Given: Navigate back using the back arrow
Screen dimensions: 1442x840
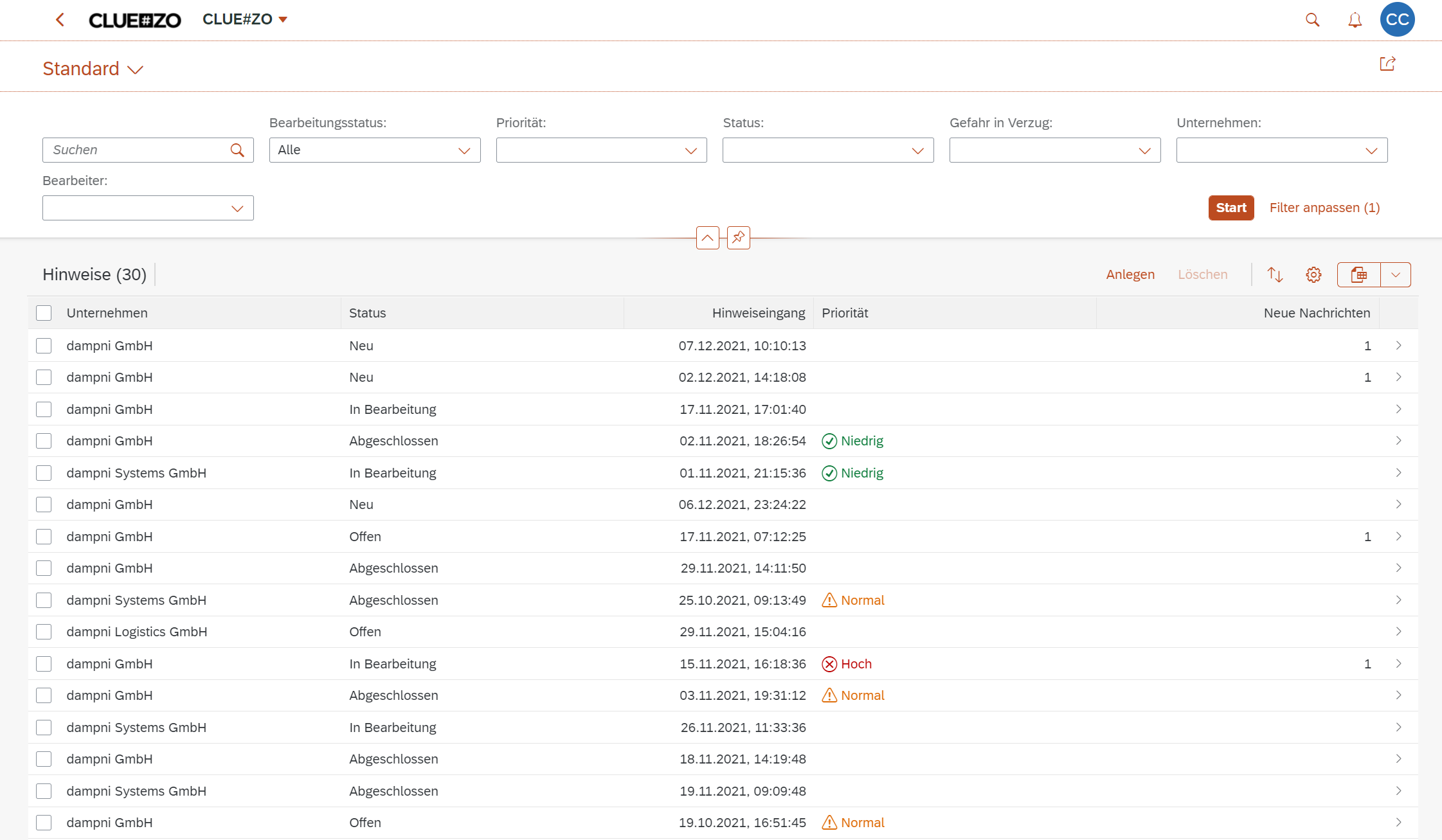Looking at the screenshot, I should [60, 20].
